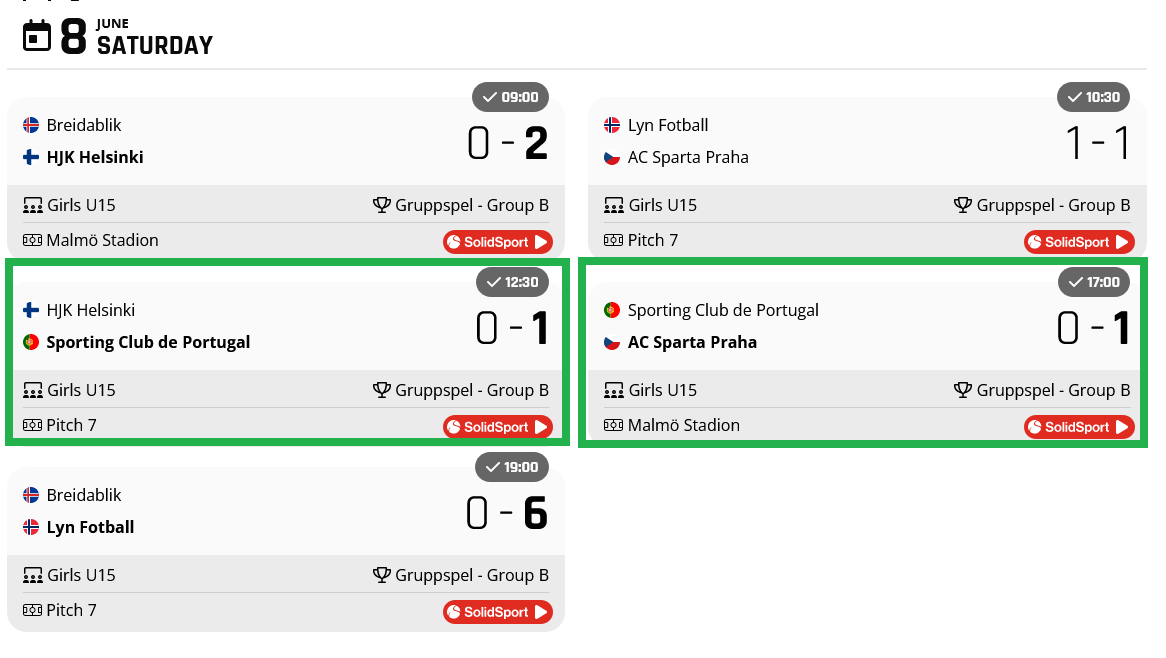
Task: Click the Girls U15 team icon in 19:00 match
Action: [x=33, y=575]
